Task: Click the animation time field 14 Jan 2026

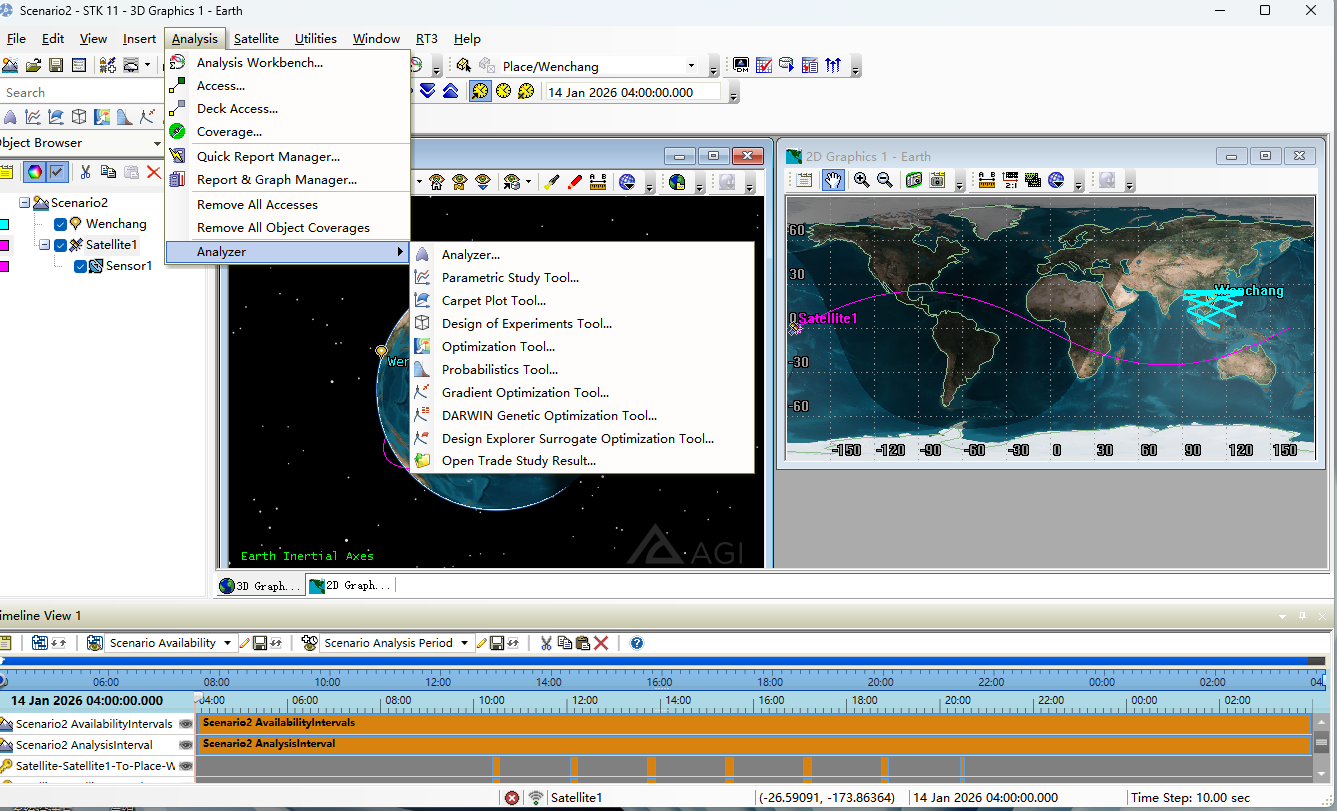Action: (x=632, y=92)
